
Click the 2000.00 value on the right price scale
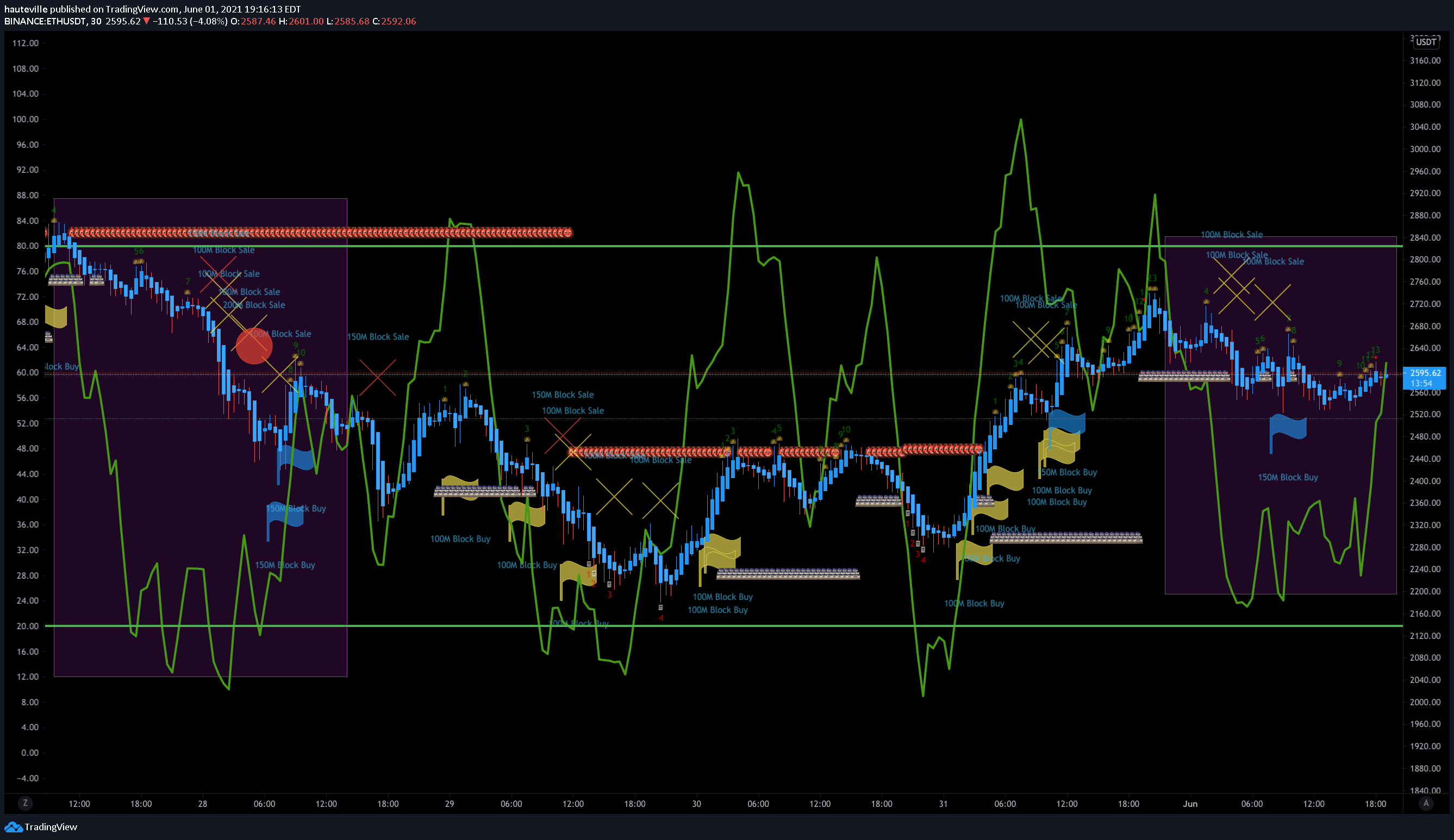(1425, 702)
